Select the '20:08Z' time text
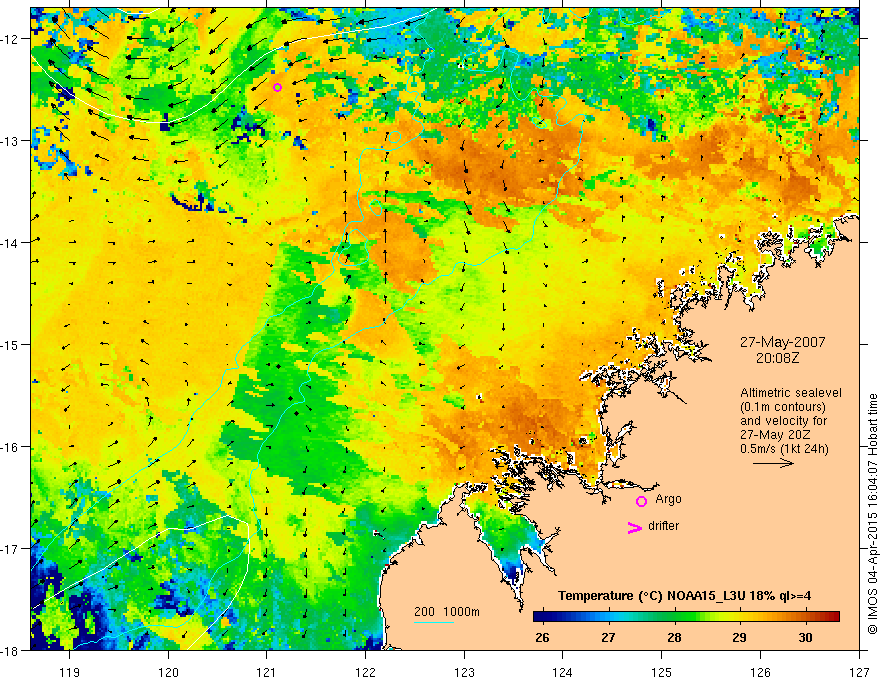This screenshot has width=880, height=680. coord(777,358)
